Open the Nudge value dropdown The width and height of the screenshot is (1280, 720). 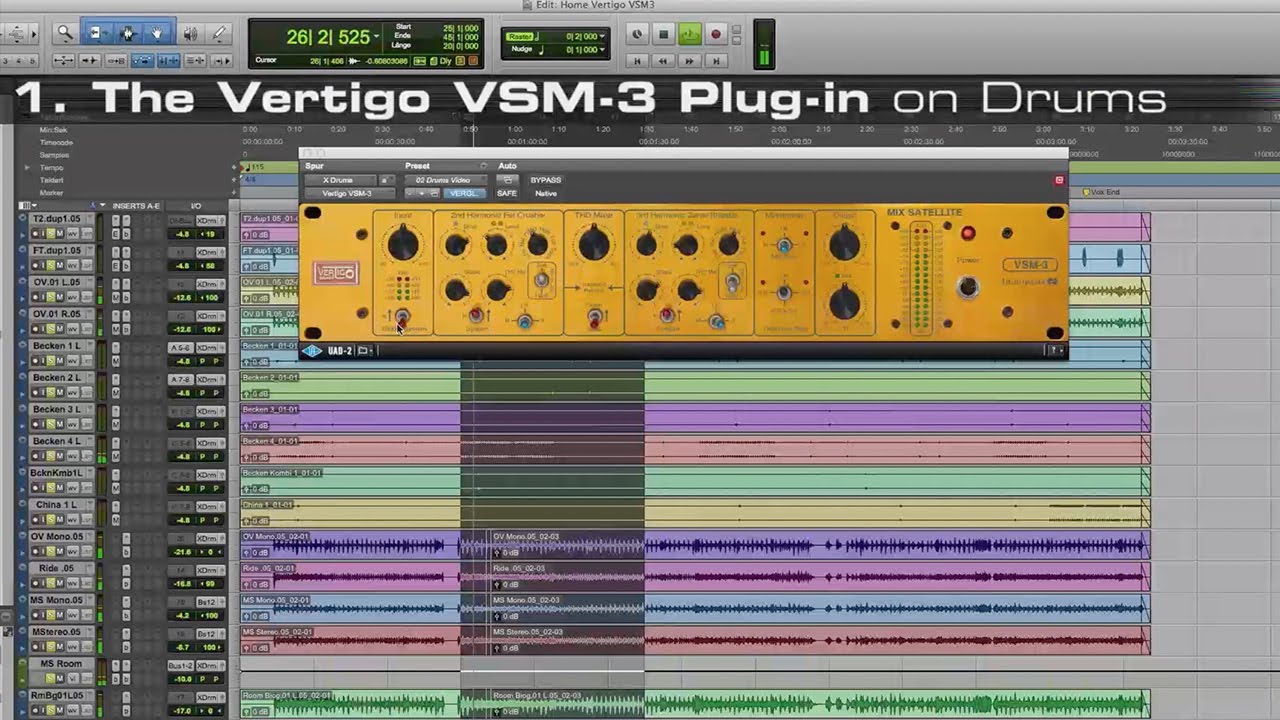click(602, 50)
